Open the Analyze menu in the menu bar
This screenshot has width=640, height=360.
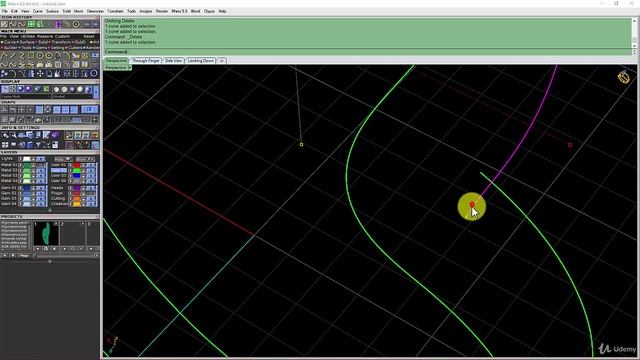146,11
